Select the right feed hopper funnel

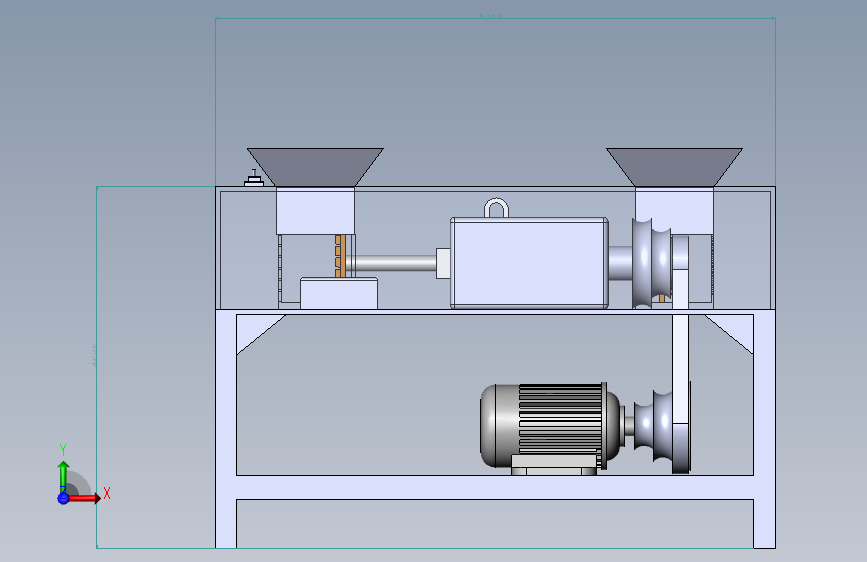coord(675,167)
